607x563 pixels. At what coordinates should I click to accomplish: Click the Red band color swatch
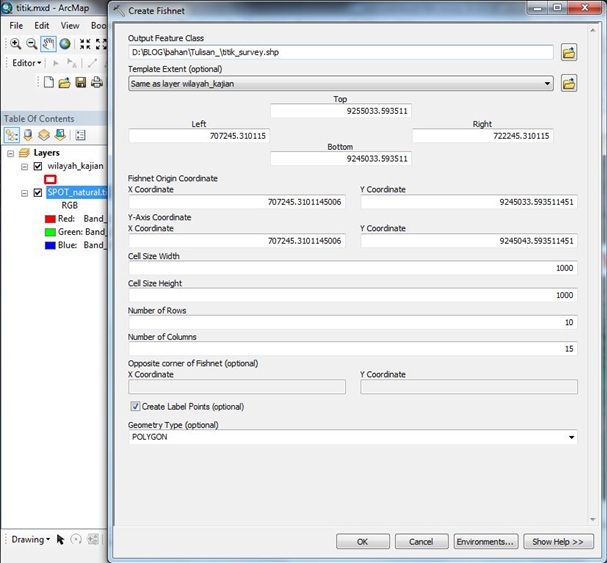pos(50,219)
